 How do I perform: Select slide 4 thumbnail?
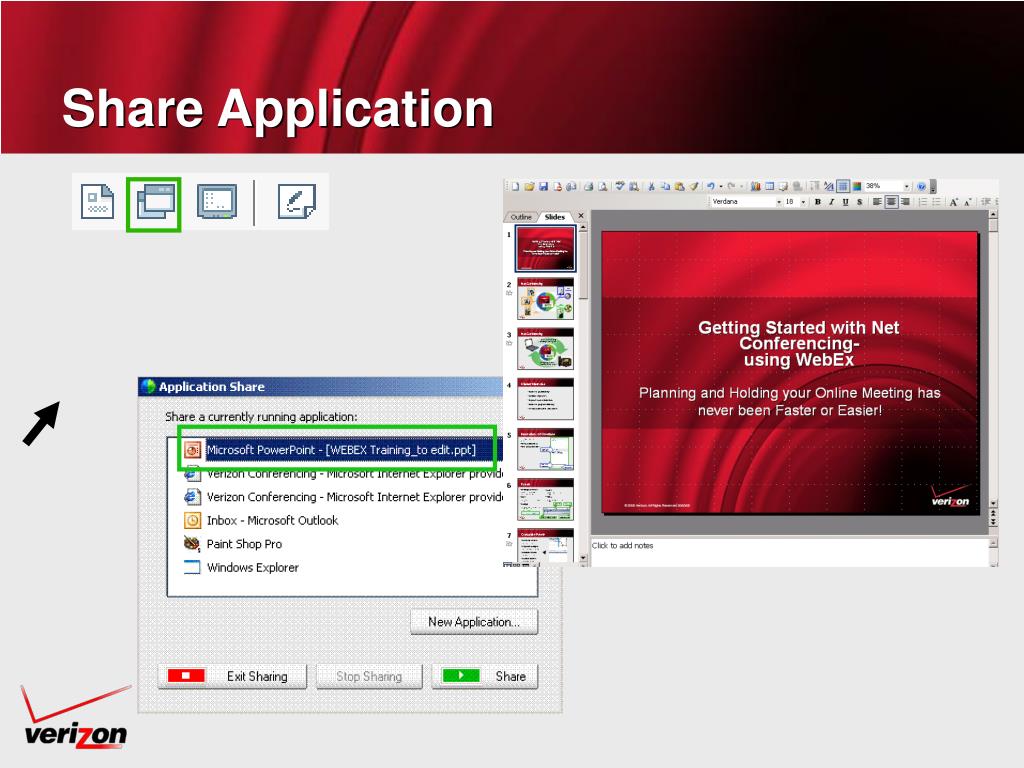tap(545, 399)
